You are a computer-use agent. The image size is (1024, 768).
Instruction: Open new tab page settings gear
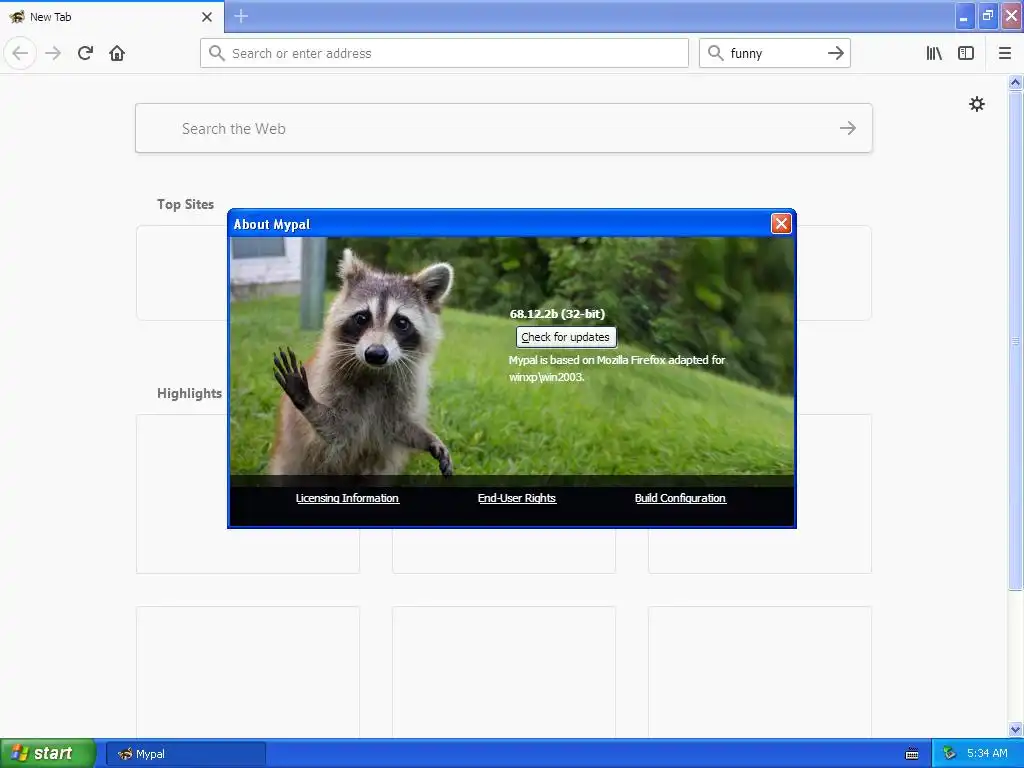976,104
